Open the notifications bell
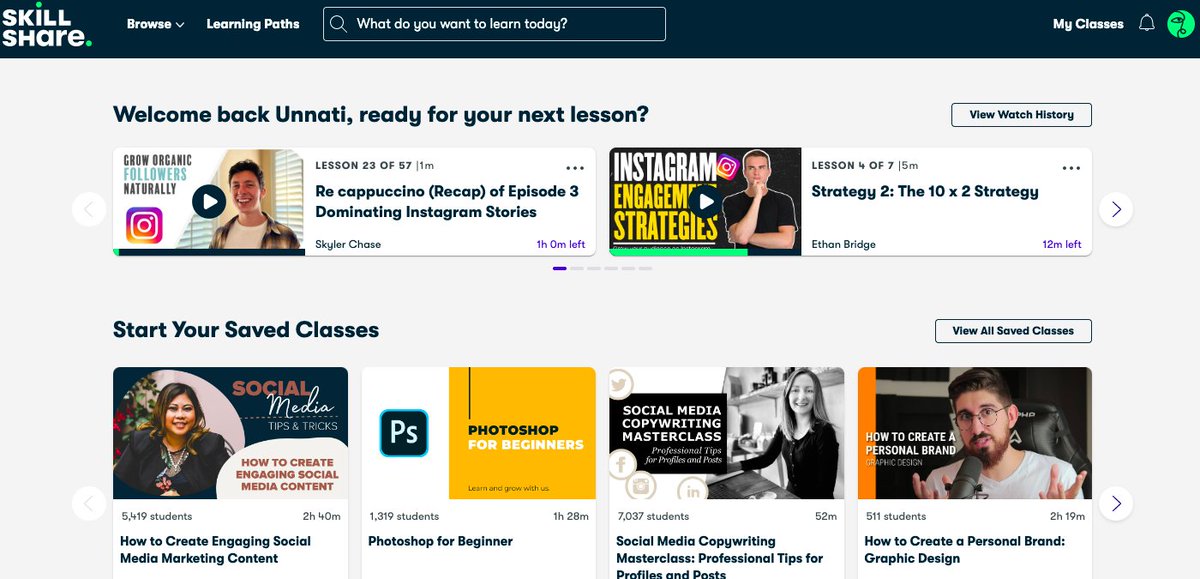This screenshot has width=1200, height=579. [x=1146, y=23]
